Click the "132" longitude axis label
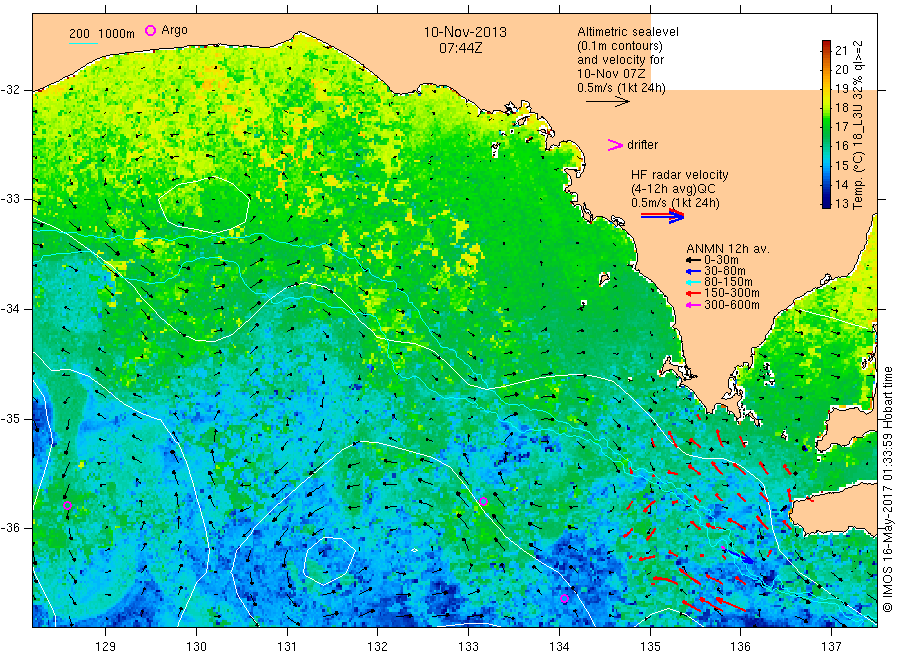Image resolution: width=900 pixels, height=660 pixels. click(x=378, y=647)
